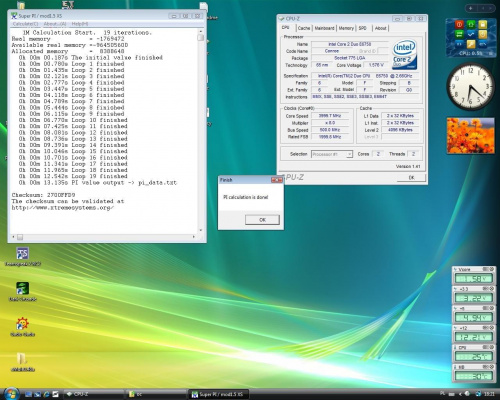Click the +3.3 voltage monitor readout
This screenshot has width=500, height=400.
[x=473, y=298]
